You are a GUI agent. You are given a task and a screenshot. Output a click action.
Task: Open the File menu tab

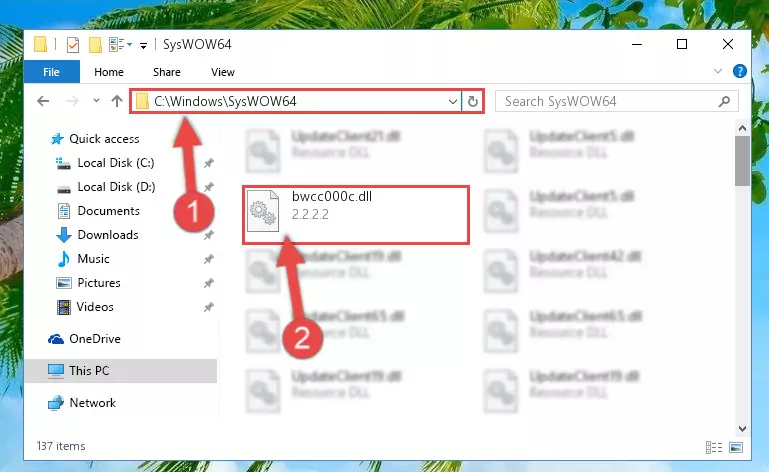coord(51,72)
